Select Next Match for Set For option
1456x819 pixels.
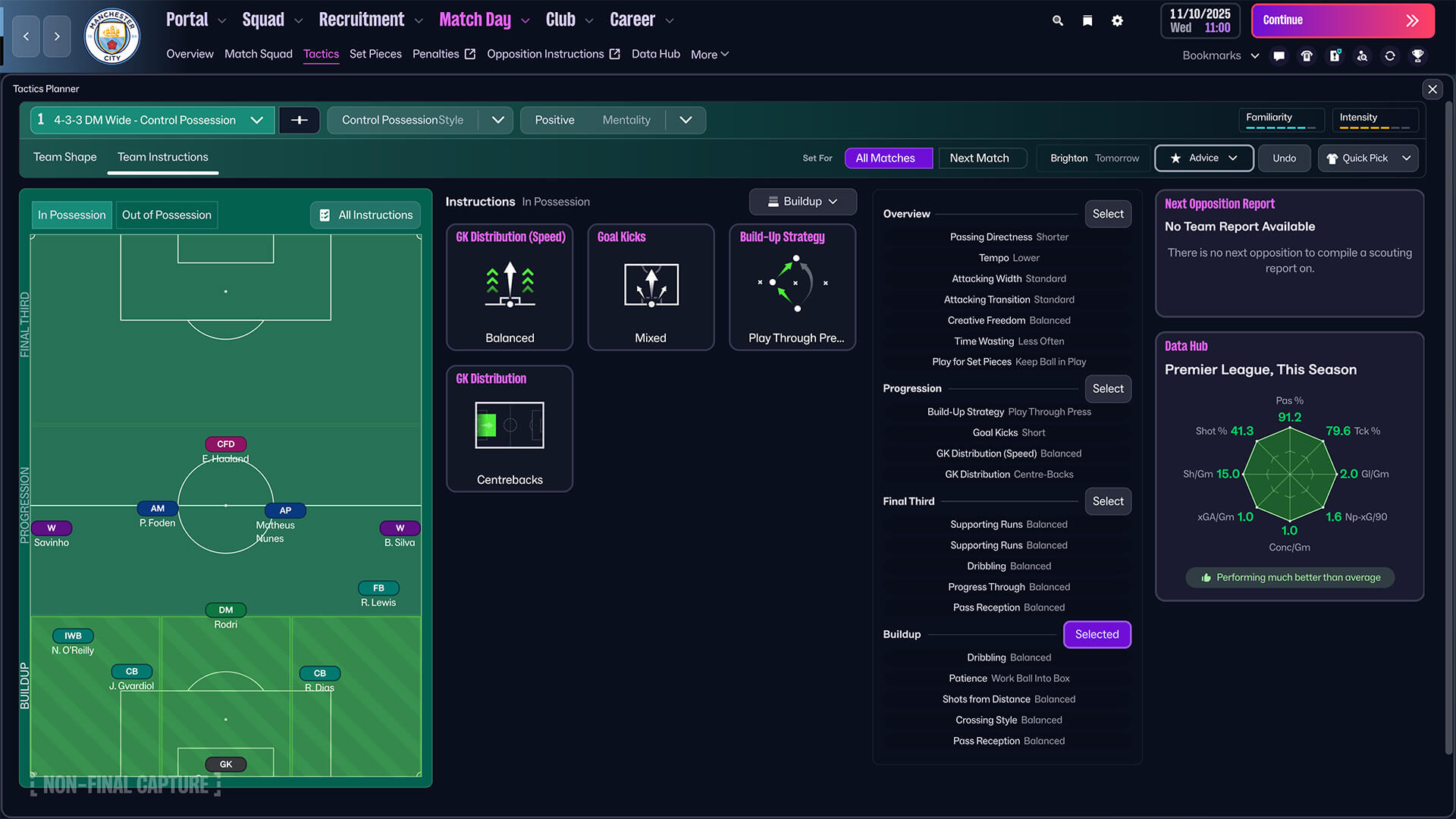pos(982,158)
